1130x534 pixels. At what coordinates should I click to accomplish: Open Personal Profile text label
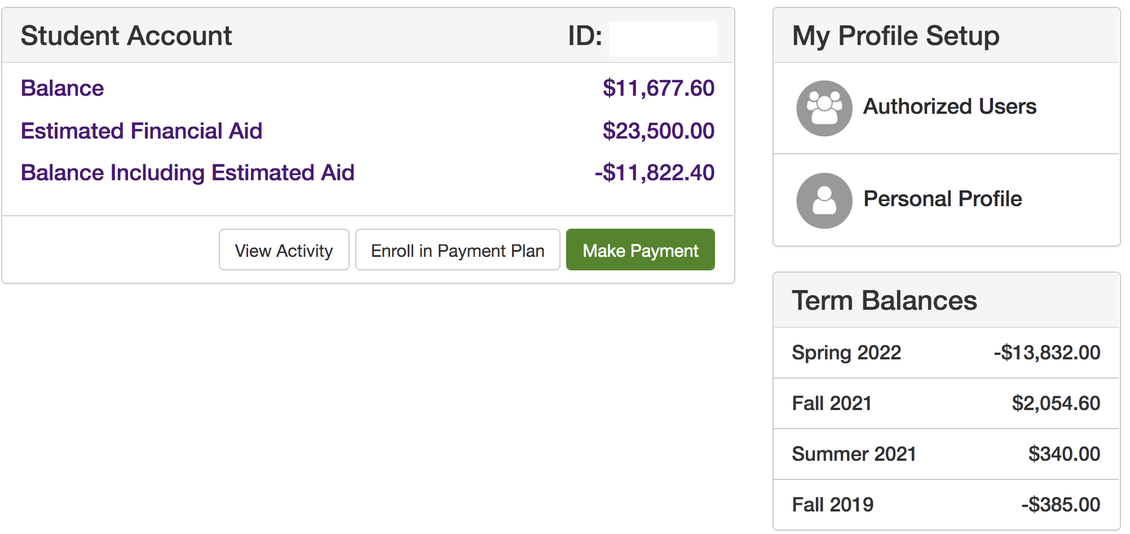[x=943, y=199]
